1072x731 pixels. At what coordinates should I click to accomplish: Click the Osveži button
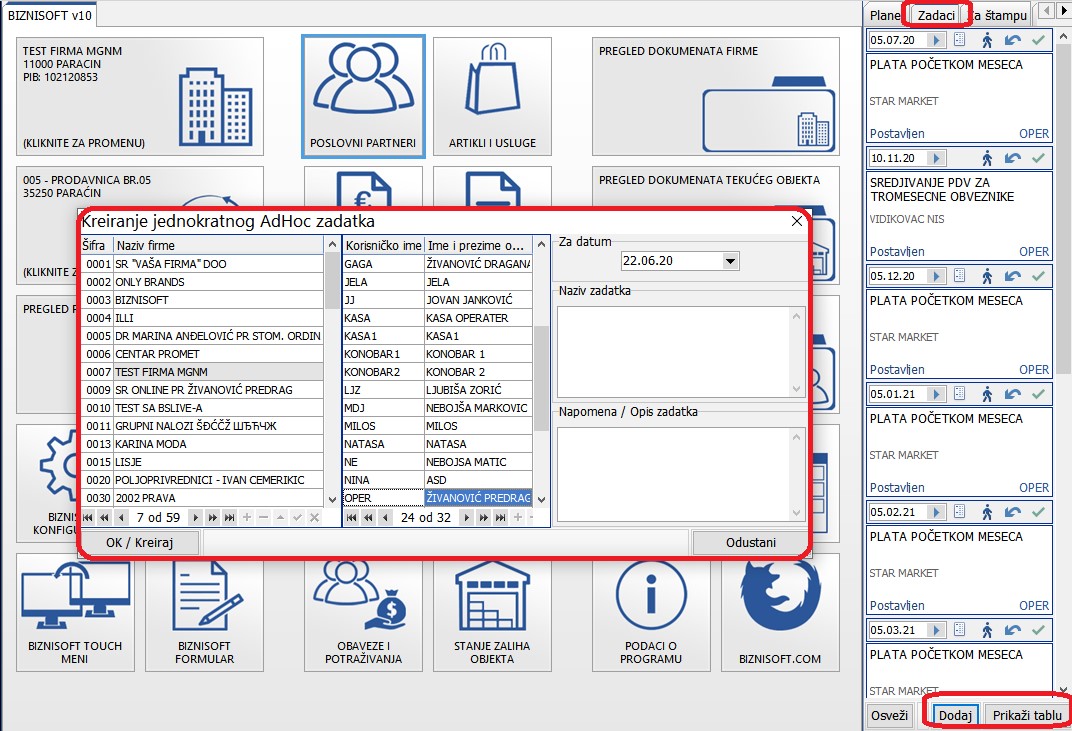889,715
